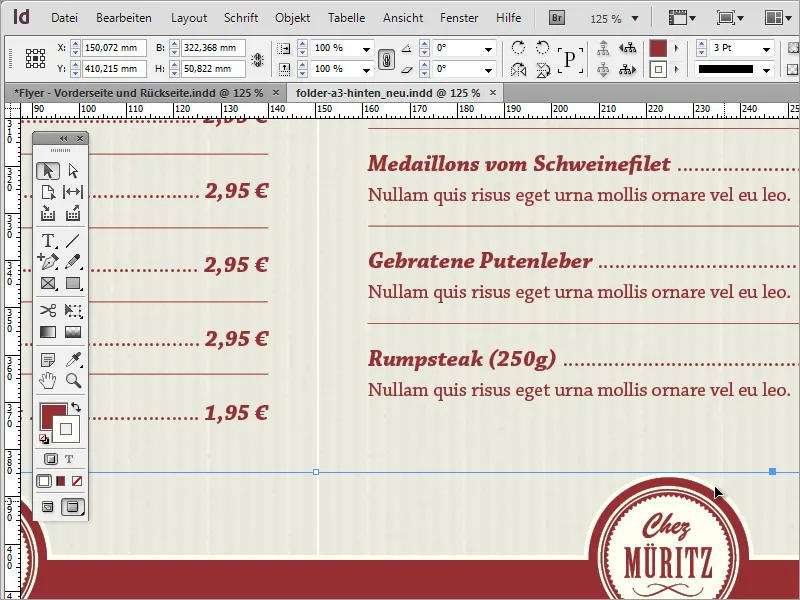Viewport: 800px width, 600px height.
Task: Open the rotation angle dropdown
Action: click(x=488, y=49)
